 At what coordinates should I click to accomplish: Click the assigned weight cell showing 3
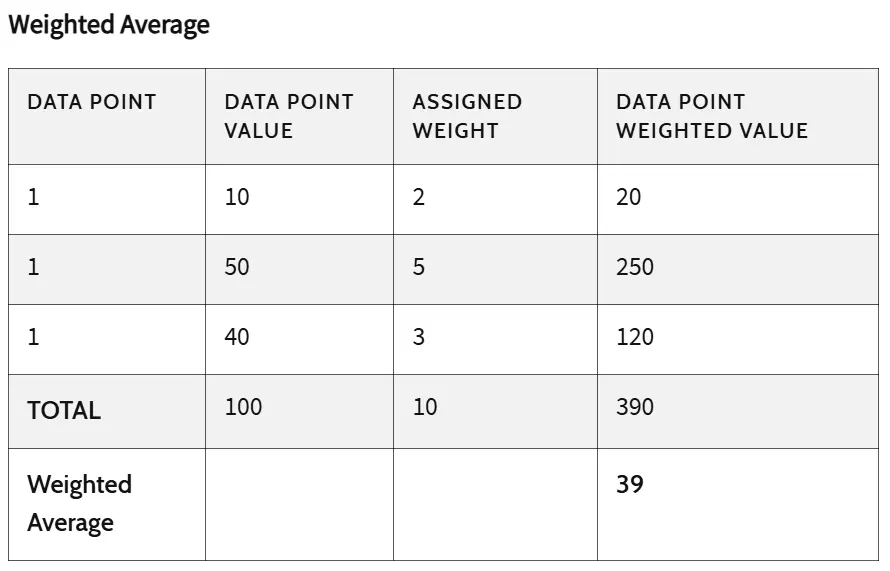click(419, 337)
